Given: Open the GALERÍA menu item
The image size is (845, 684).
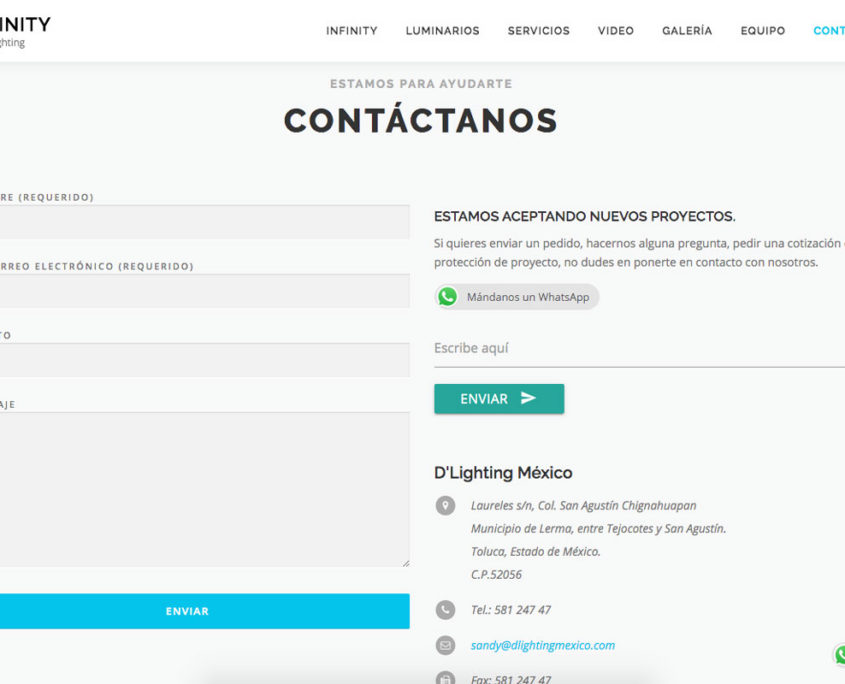Looking at the screenshot, I should [x=687, y=31].
